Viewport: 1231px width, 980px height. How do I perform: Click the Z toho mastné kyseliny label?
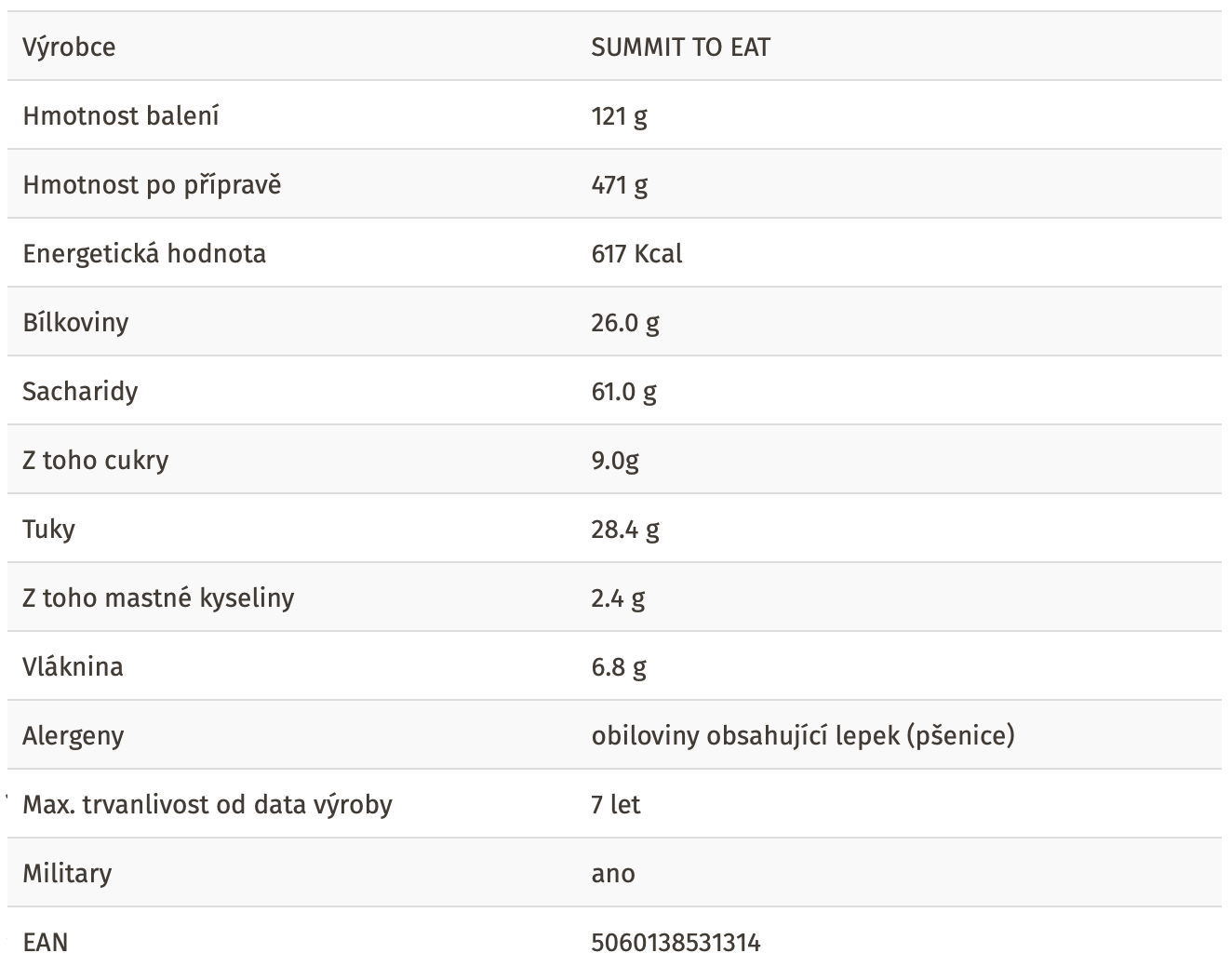(x=158, y=597)
